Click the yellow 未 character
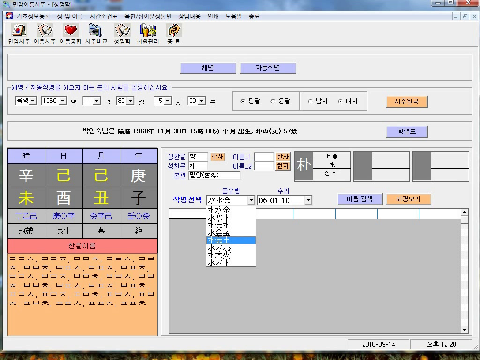Viewport: 480px width, 360px height. click(x=26, y=198)
